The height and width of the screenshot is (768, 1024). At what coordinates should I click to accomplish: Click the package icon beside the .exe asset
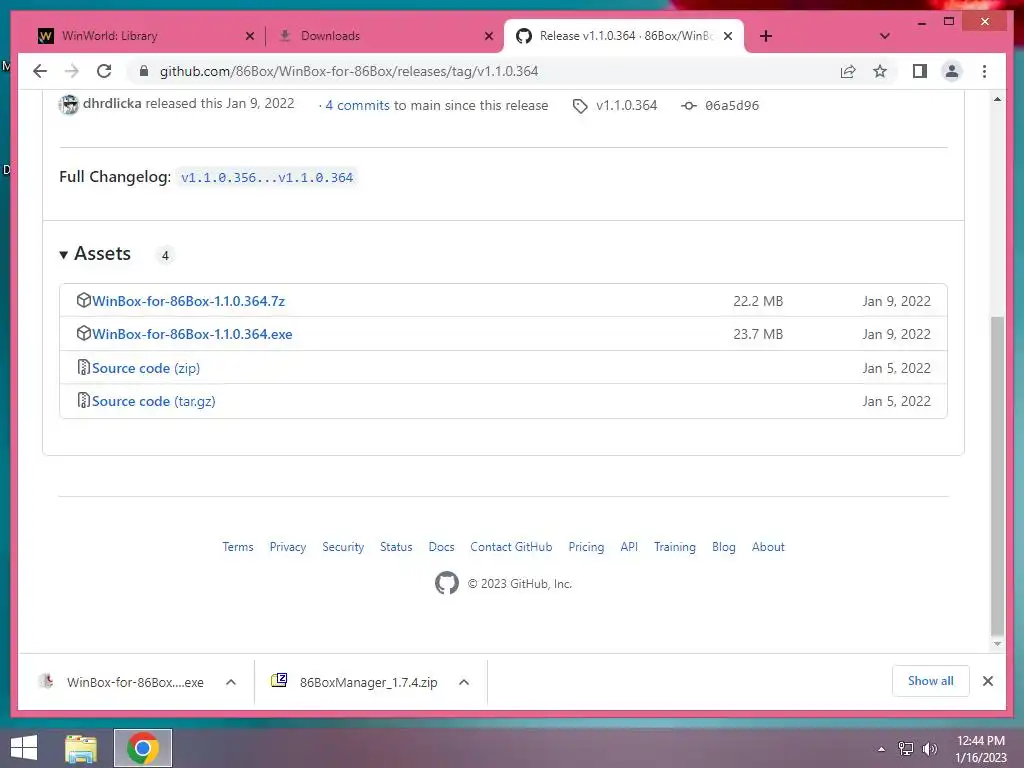click(83, 332)
